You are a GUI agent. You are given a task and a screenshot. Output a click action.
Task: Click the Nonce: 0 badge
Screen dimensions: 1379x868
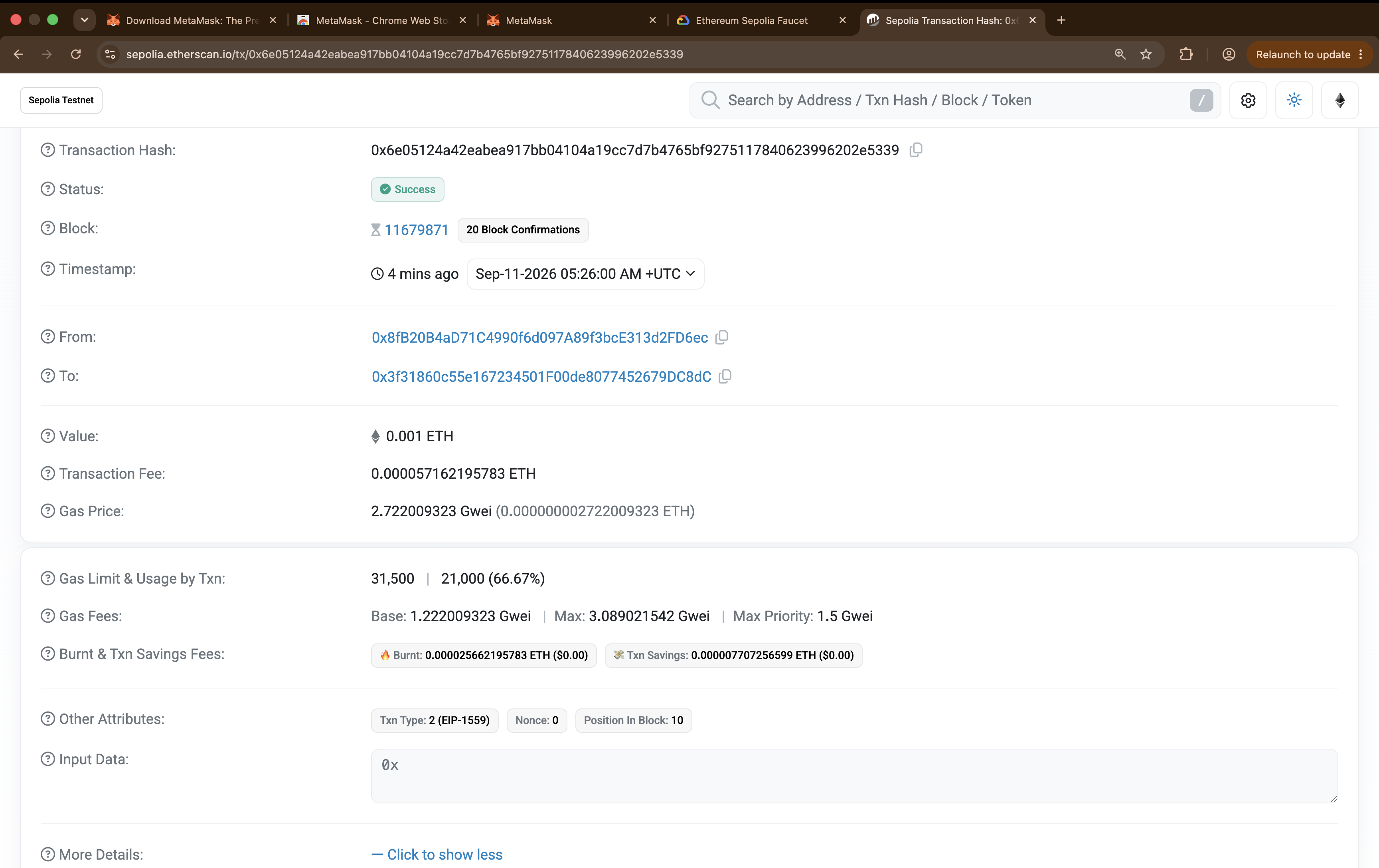[x=537, y=720]
